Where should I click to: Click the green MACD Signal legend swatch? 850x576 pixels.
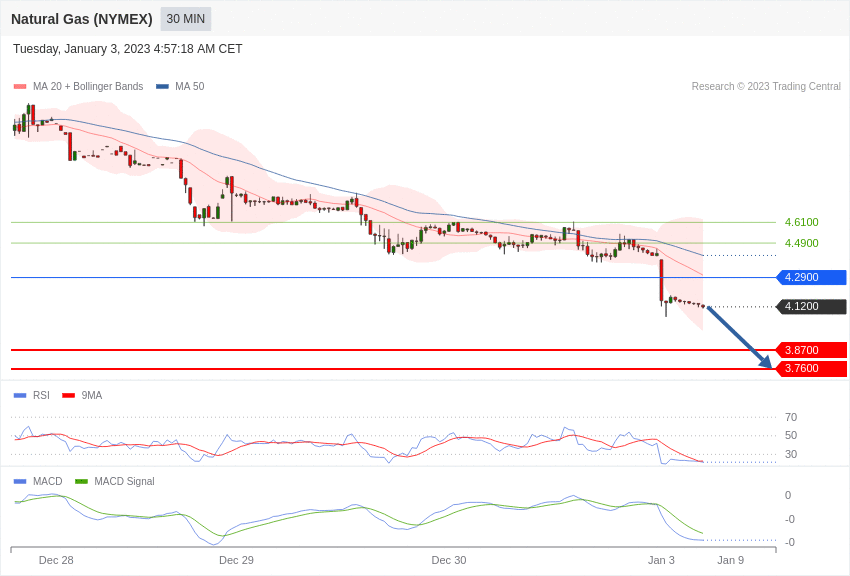81,482
